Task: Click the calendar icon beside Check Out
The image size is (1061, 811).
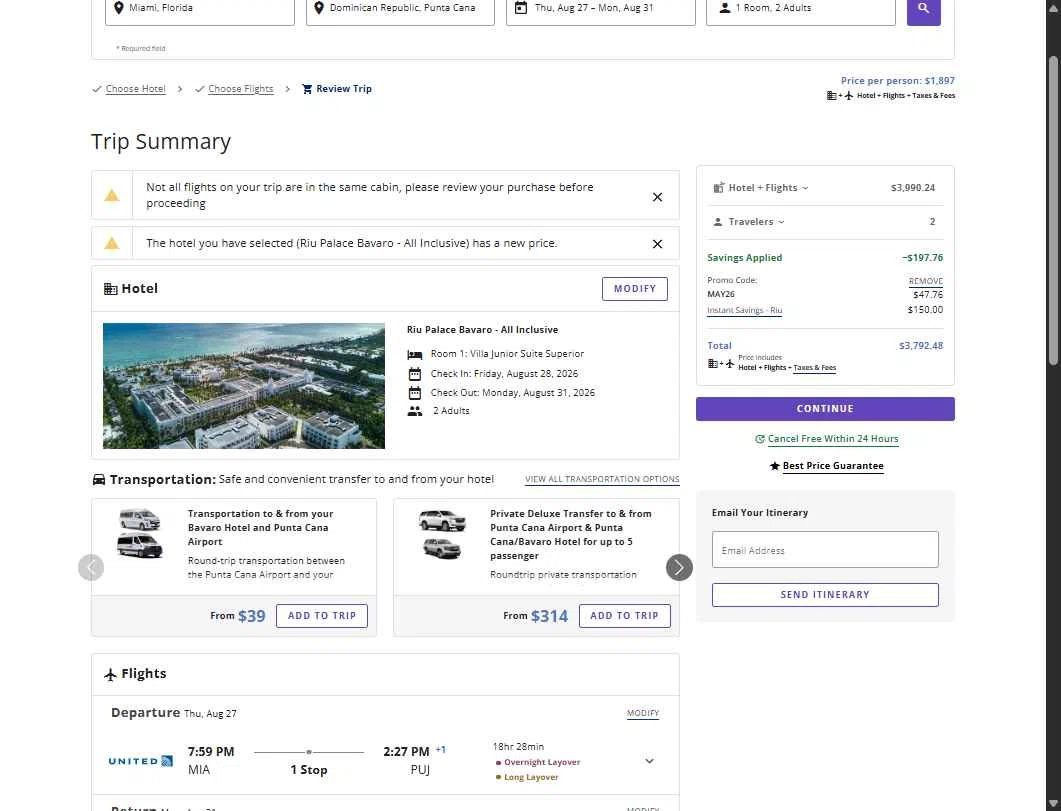Action: (415, 393)
